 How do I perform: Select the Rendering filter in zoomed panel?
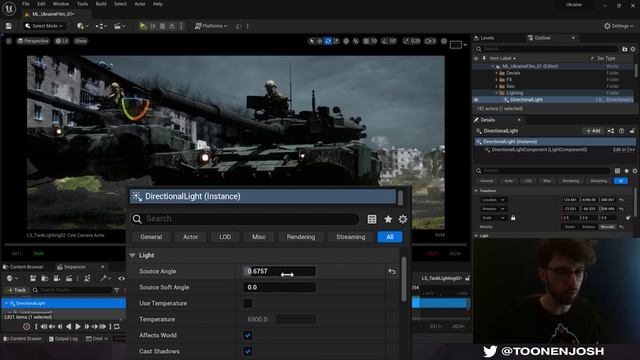pos(301,237)
